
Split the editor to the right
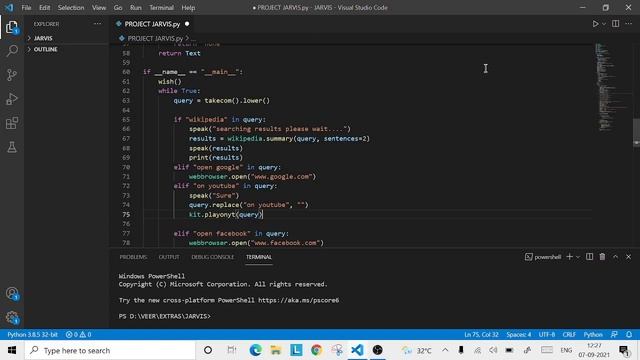coord(616,24)
